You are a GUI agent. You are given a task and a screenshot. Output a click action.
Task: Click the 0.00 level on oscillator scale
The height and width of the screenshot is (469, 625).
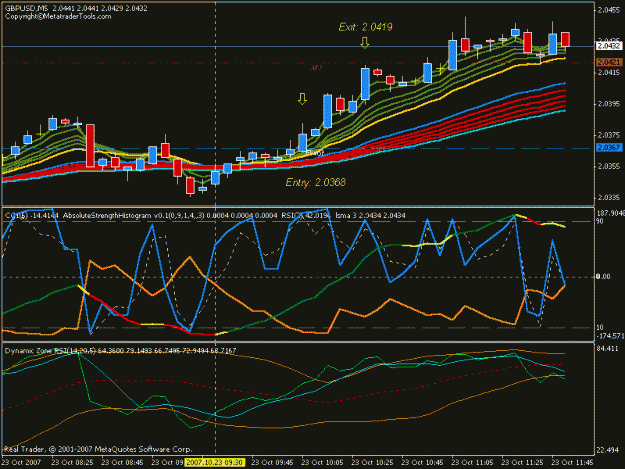(x=603, y=277)
